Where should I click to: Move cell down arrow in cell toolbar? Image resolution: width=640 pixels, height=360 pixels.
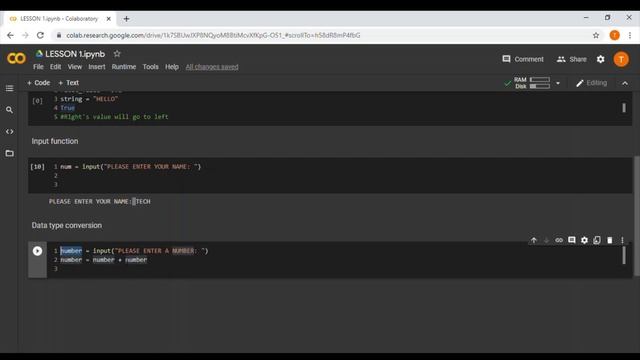(546, 240)
